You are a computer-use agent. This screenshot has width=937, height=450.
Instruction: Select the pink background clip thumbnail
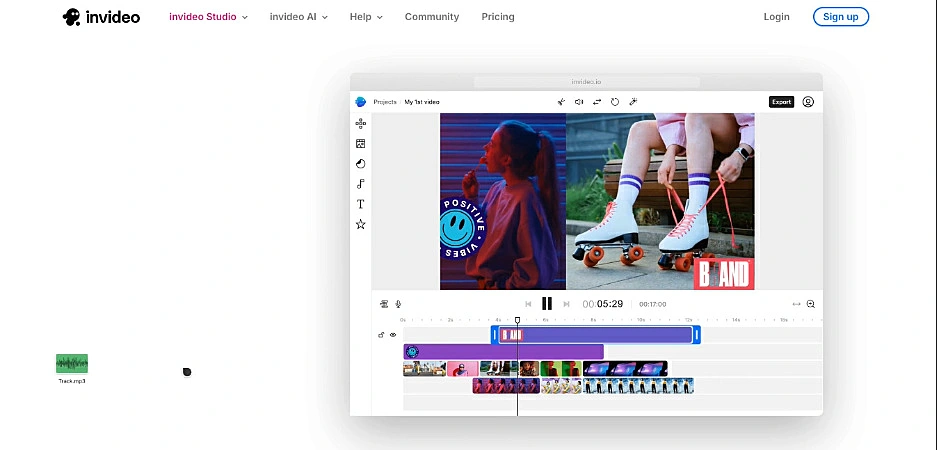point(463,368)
